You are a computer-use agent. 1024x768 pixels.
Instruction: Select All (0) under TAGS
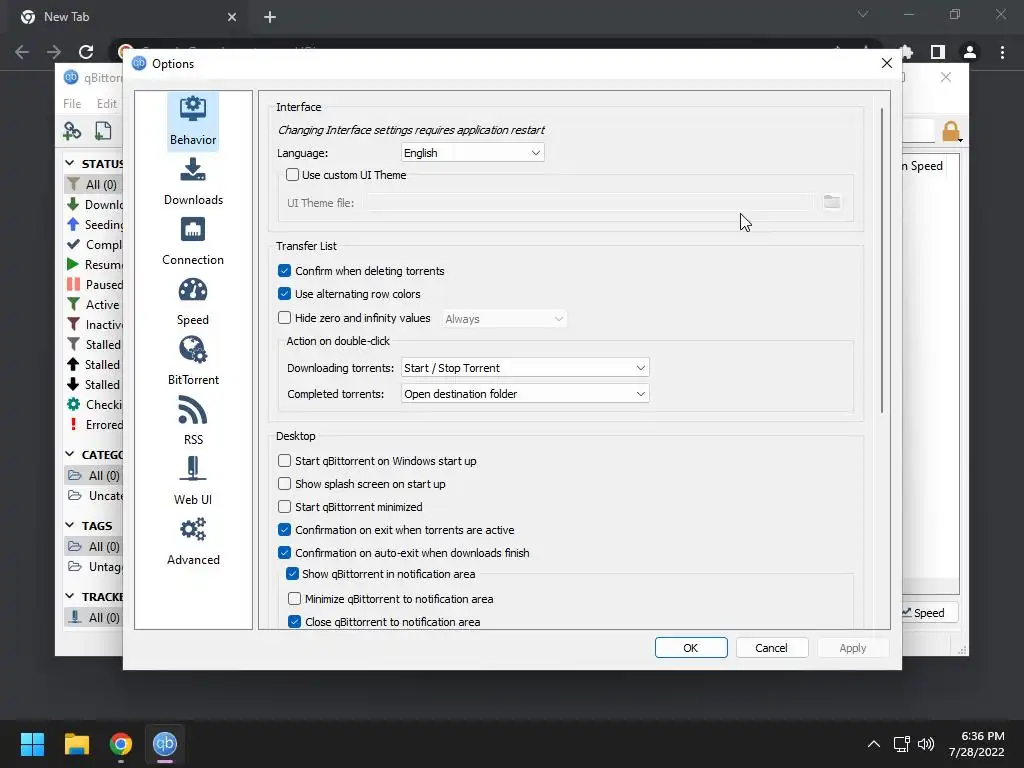(x=94, y=547)
